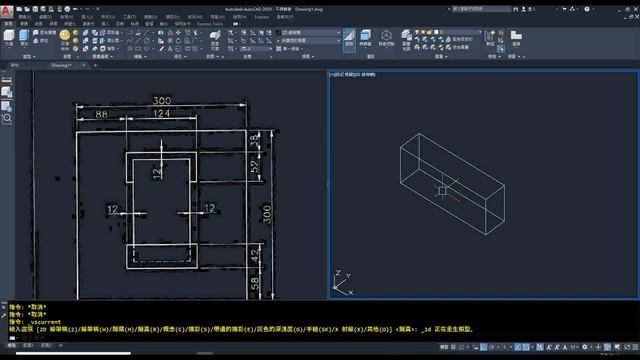Screen dimensions: 640x360
Task: Click the command line customize wrench icon
Action: point(4,315)
